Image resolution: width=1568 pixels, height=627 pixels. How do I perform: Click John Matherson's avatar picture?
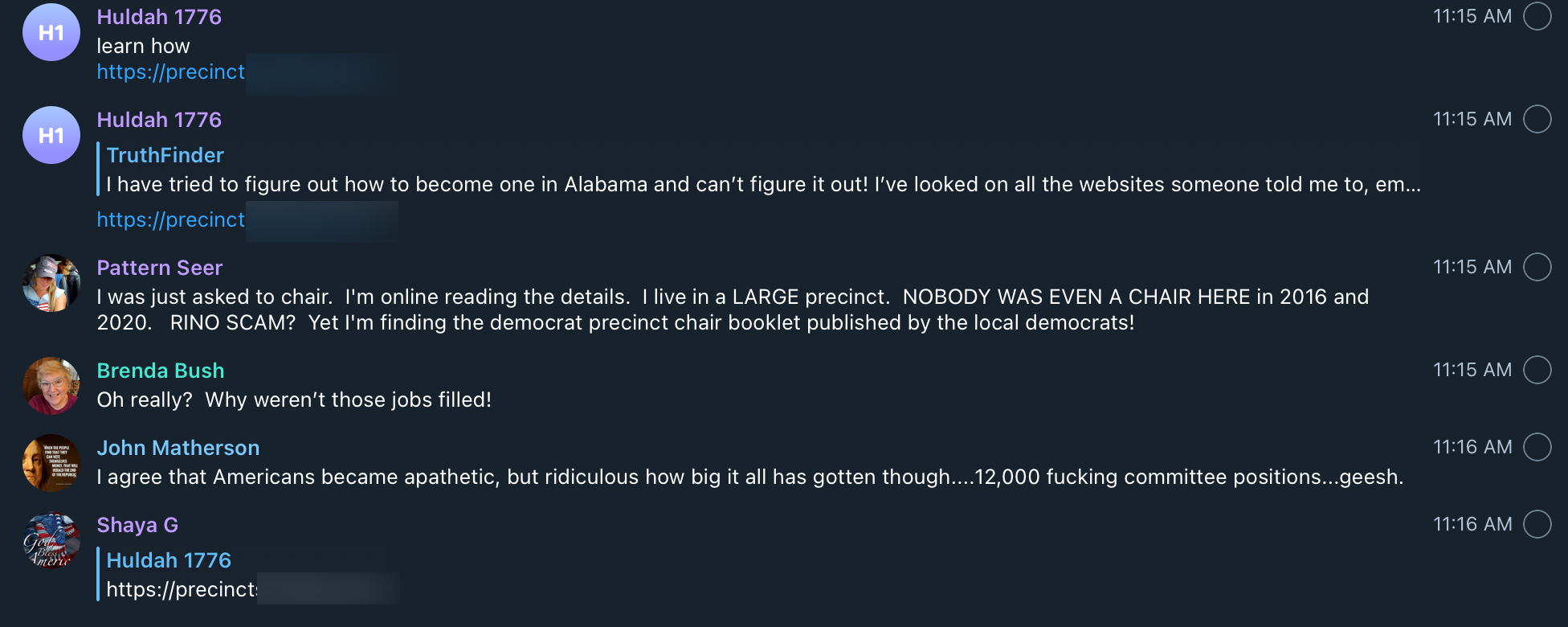51,463
